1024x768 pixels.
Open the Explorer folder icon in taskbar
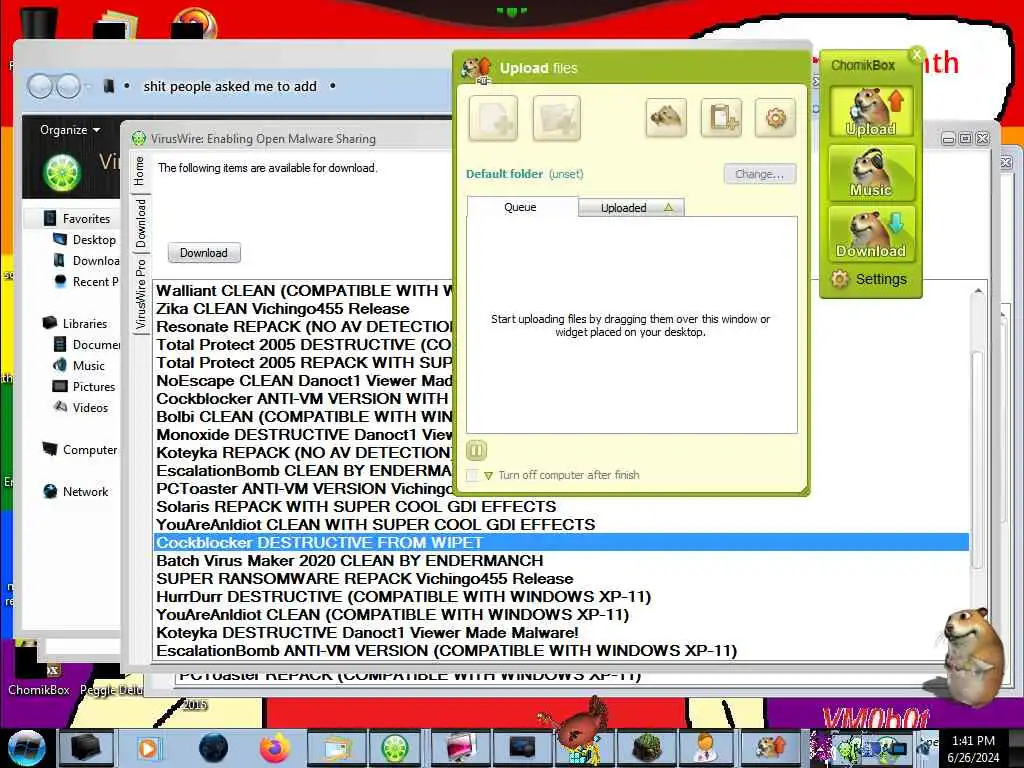[335, 748]
